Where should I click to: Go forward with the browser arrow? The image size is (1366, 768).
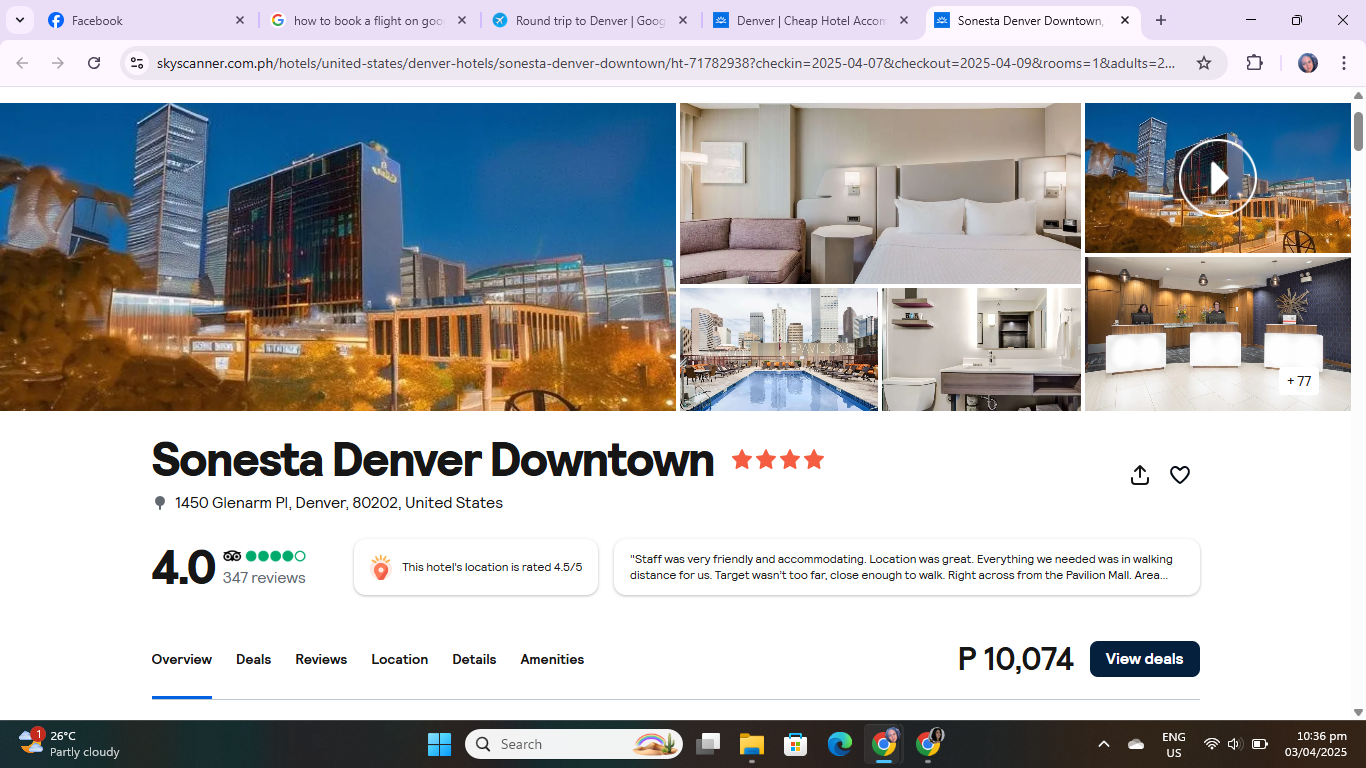[x=58, y=63]
